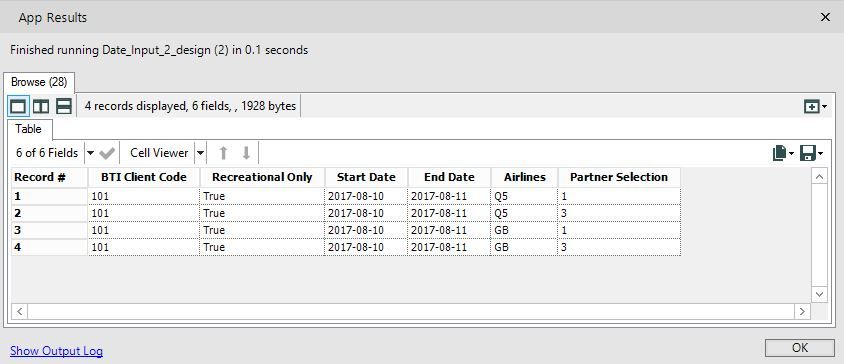Click BTI Client Code 101 in record 4
The image size is (844, 364).
pyautogui.click(x=144, y=248)
